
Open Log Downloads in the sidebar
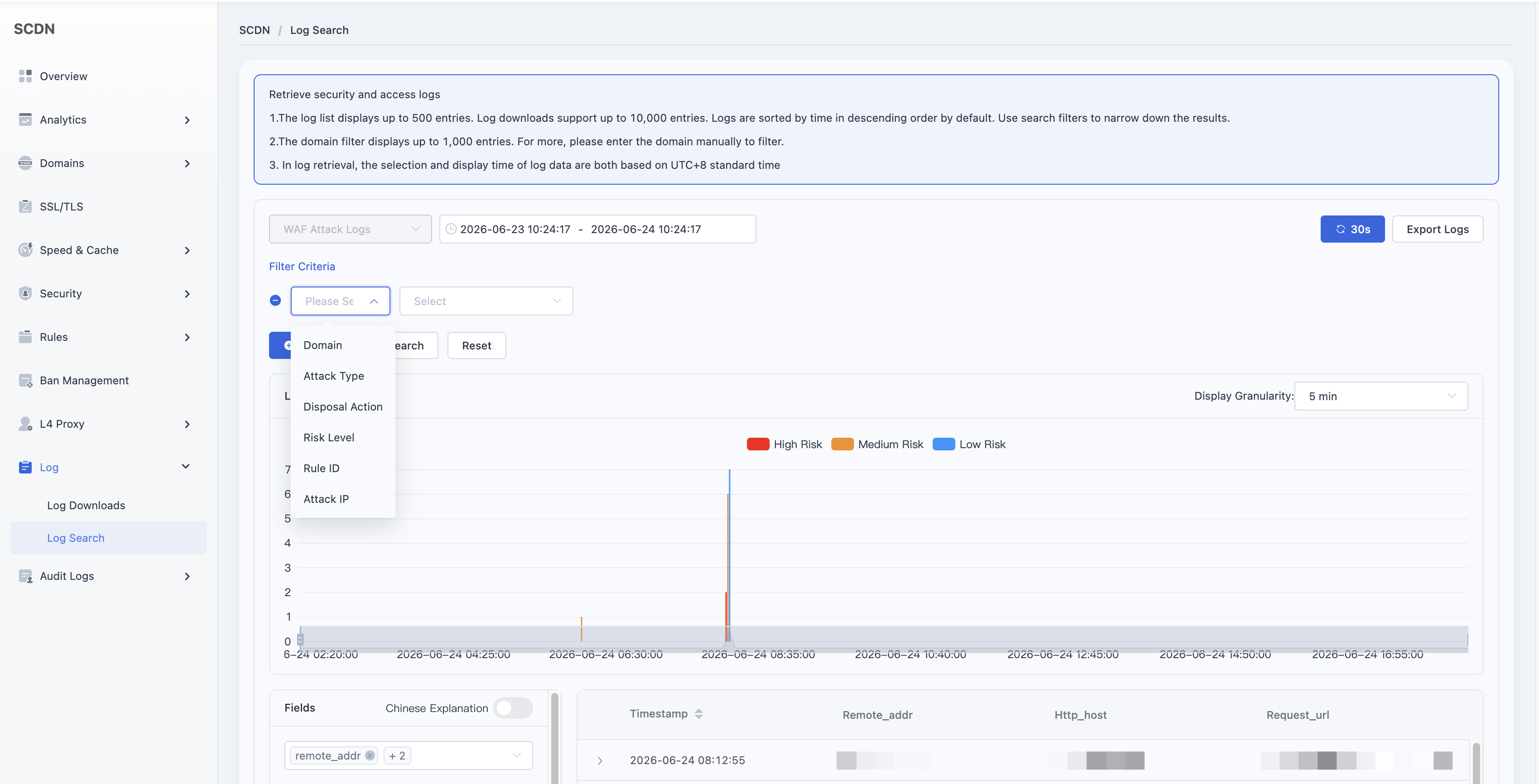click(x=86, y=505)
